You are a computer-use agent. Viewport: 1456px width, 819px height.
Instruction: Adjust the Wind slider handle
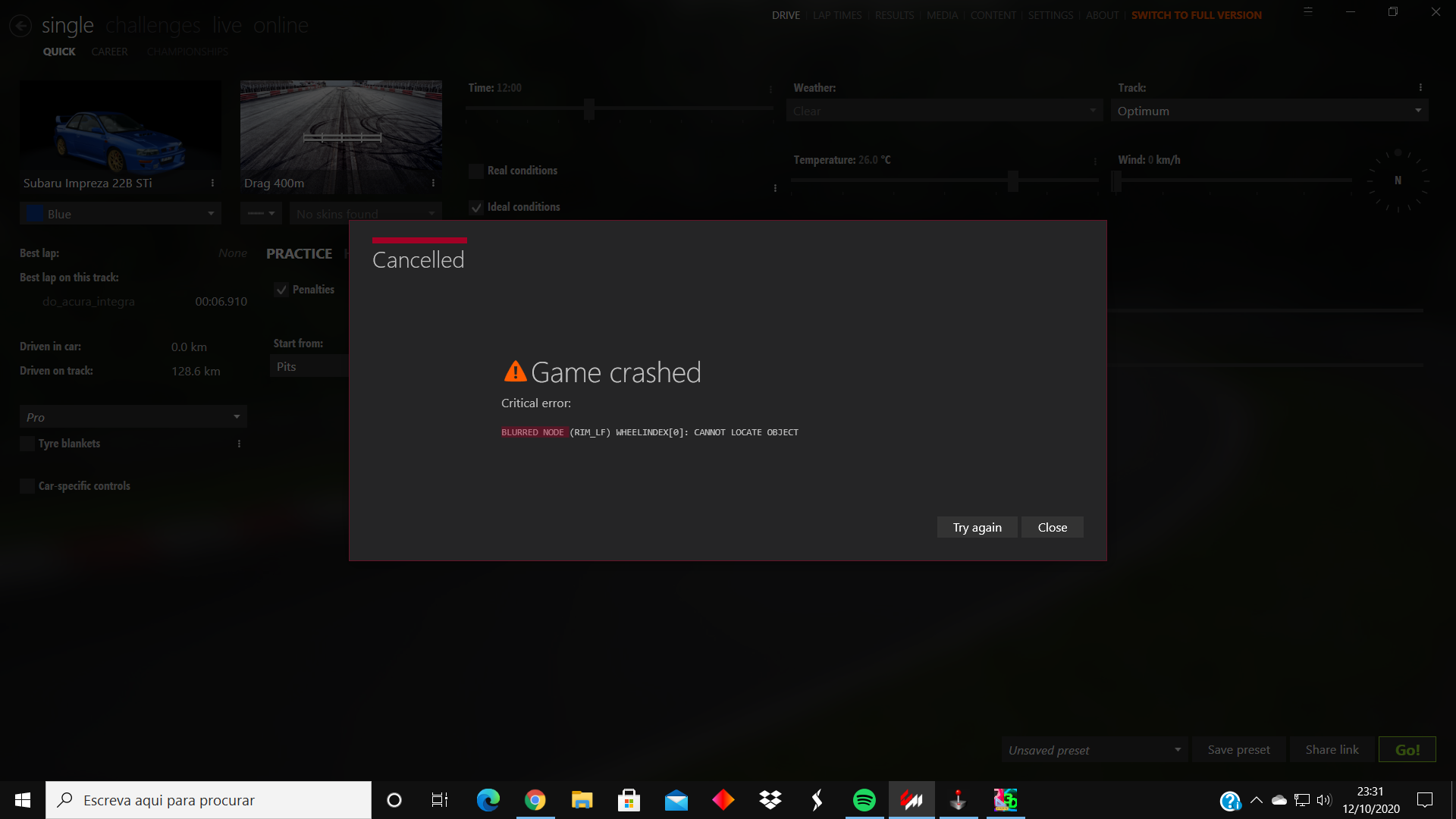pos(1116,181)
